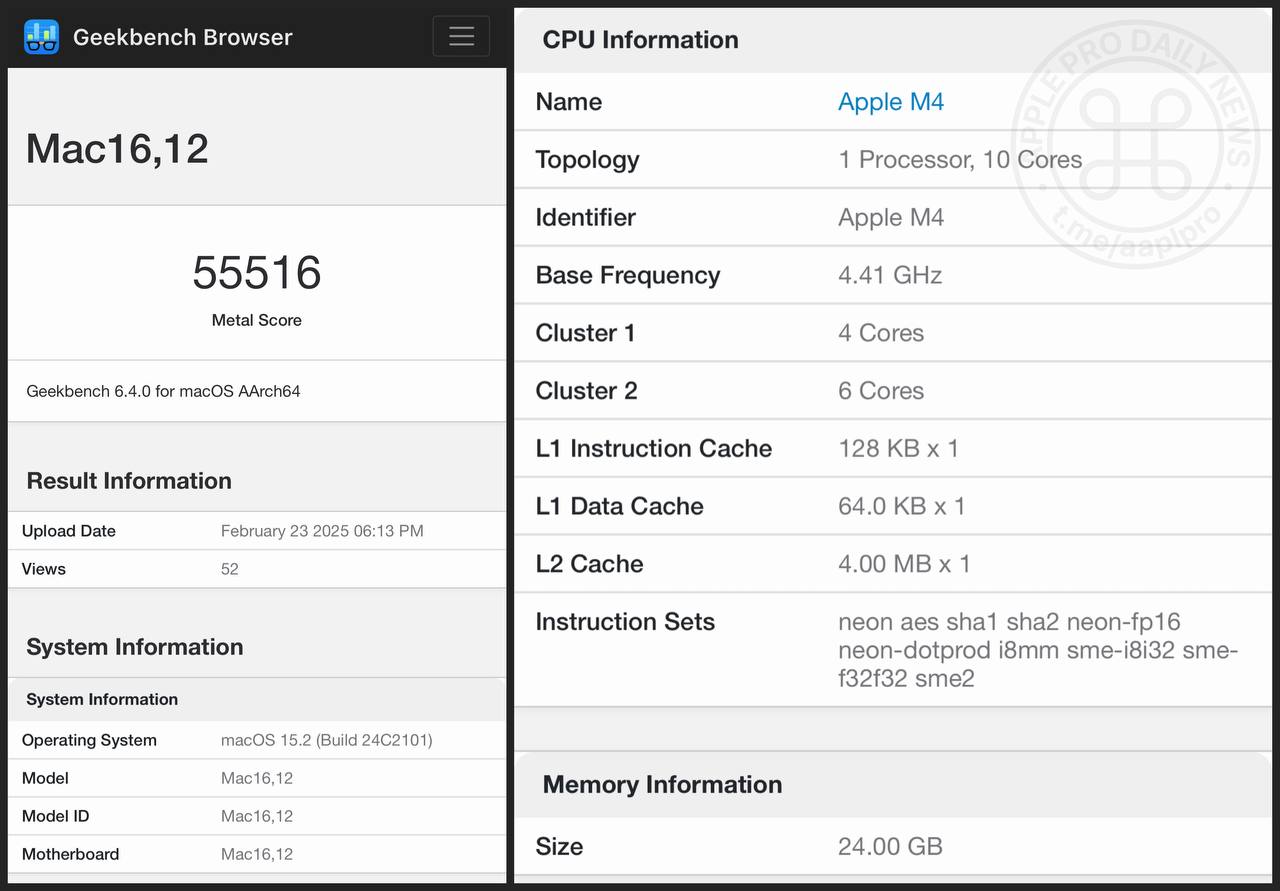Click the 4.00 MB x 1 value

pos(904,564)
